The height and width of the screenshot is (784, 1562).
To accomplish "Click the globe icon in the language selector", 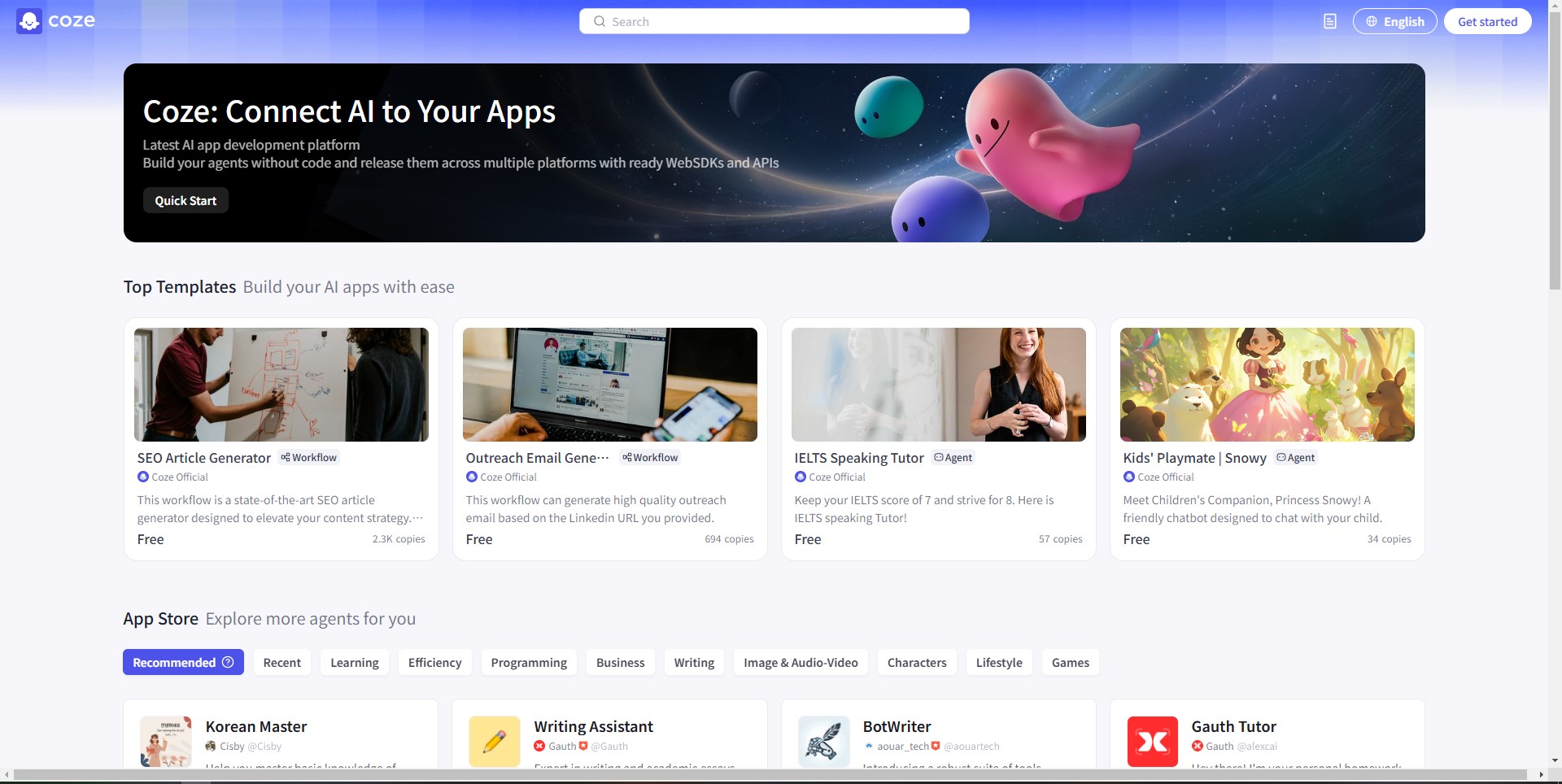I will (1372, 22).
